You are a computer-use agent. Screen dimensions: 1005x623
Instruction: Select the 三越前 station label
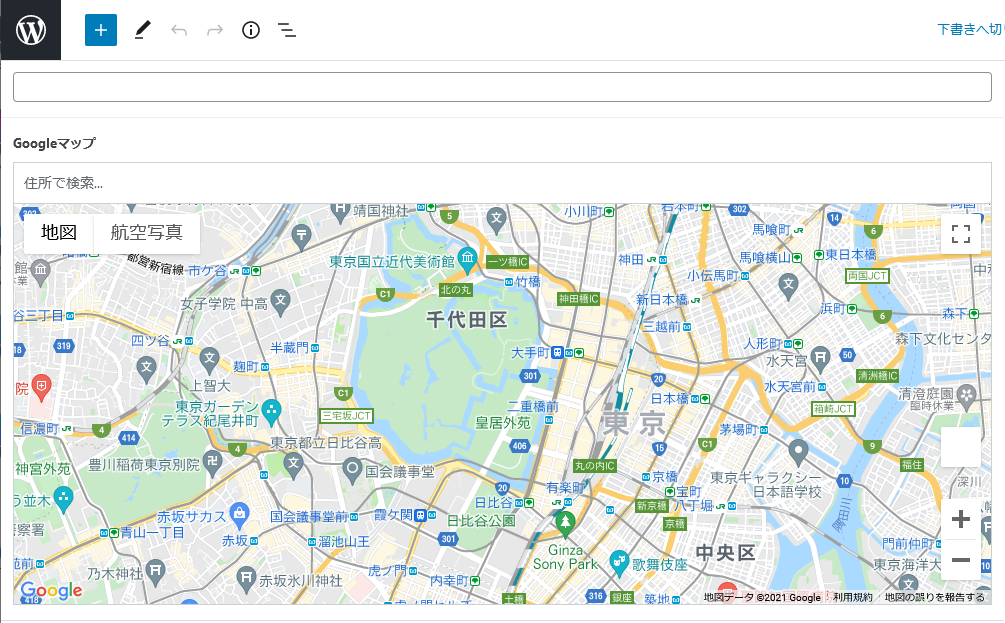point(662,326)
